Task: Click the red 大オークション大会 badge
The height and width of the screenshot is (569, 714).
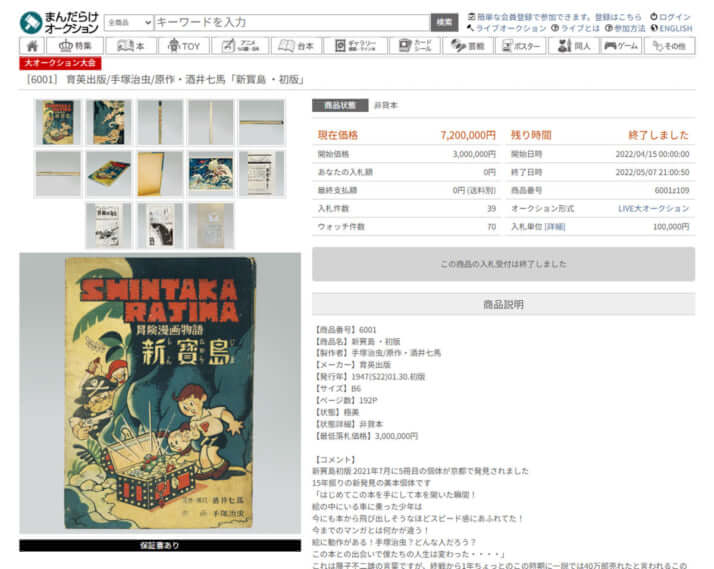Action: (x=60, y=63)
